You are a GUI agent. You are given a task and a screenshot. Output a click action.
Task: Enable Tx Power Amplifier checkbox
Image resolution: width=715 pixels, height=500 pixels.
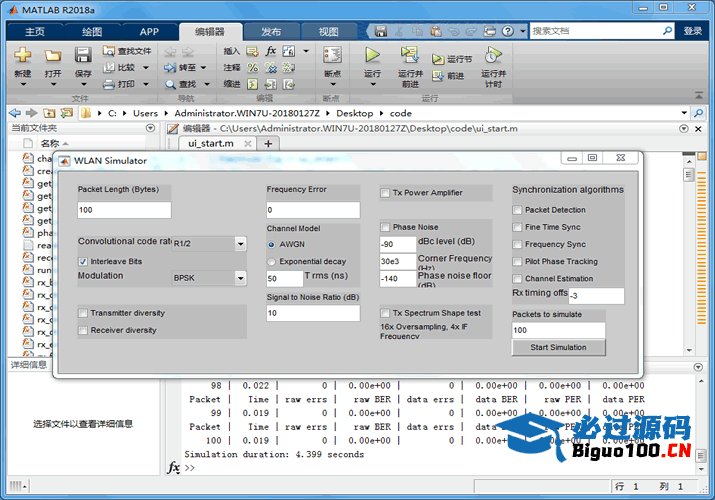(x=385, y=193)
